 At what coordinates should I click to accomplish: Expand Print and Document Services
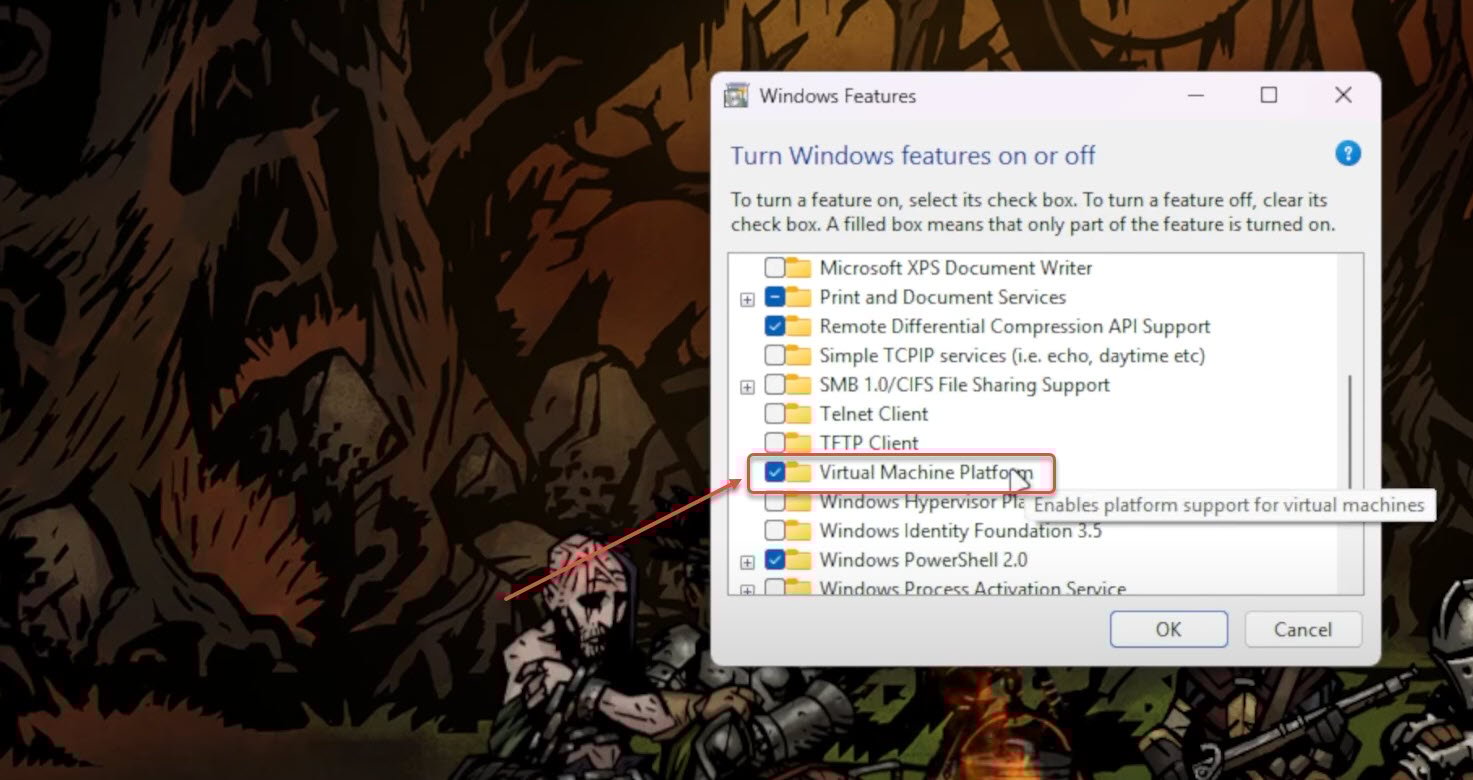click(x=746, y=297)
